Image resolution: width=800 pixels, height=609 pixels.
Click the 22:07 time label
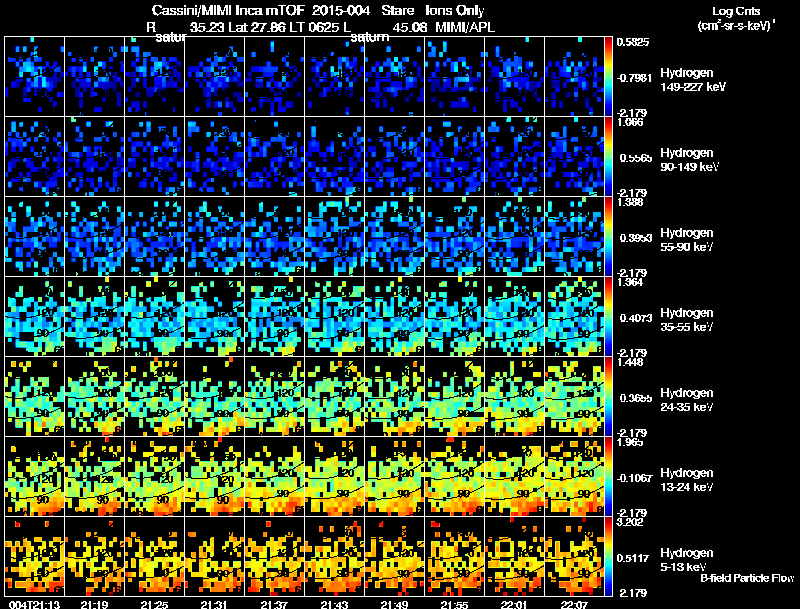[x=575, y=603]
